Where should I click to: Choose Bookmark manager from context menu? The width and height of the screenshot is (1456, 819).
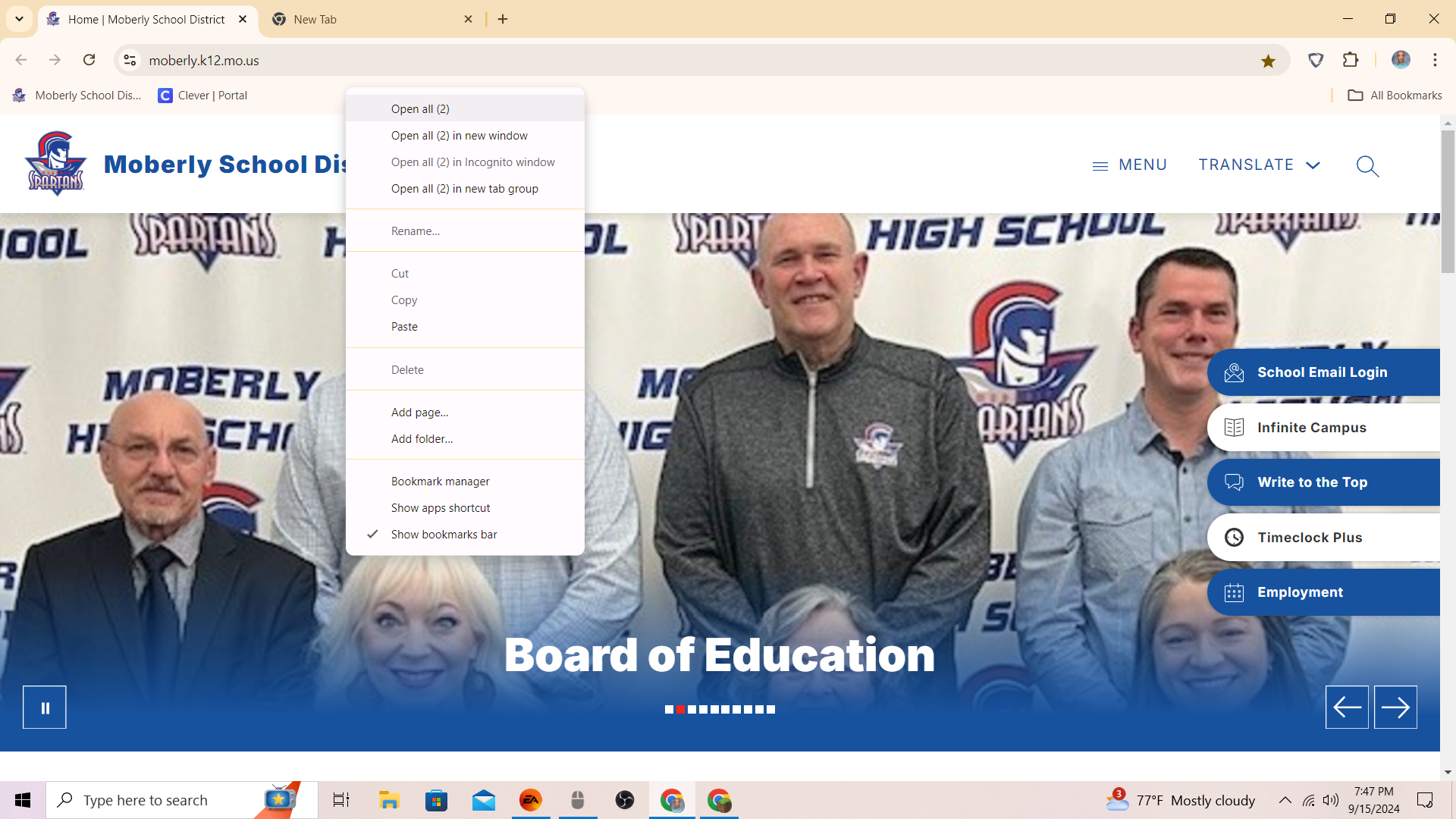point(440,482)
